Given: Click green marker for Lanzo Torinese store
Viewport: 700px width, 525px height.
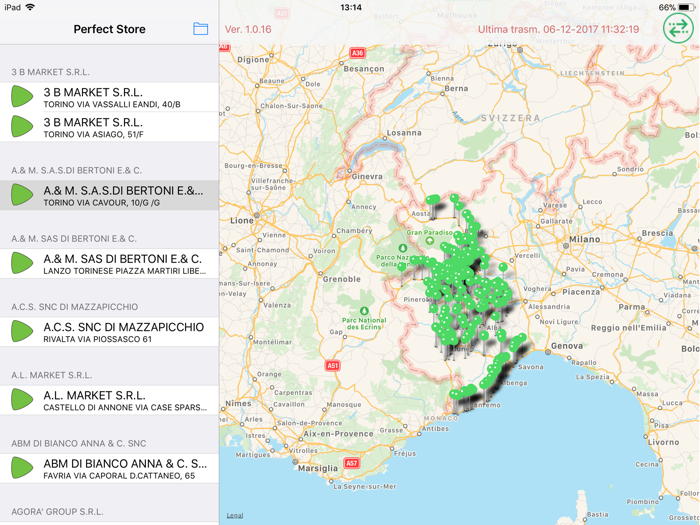Looking at the screenshot, I should tap(22, 263).
